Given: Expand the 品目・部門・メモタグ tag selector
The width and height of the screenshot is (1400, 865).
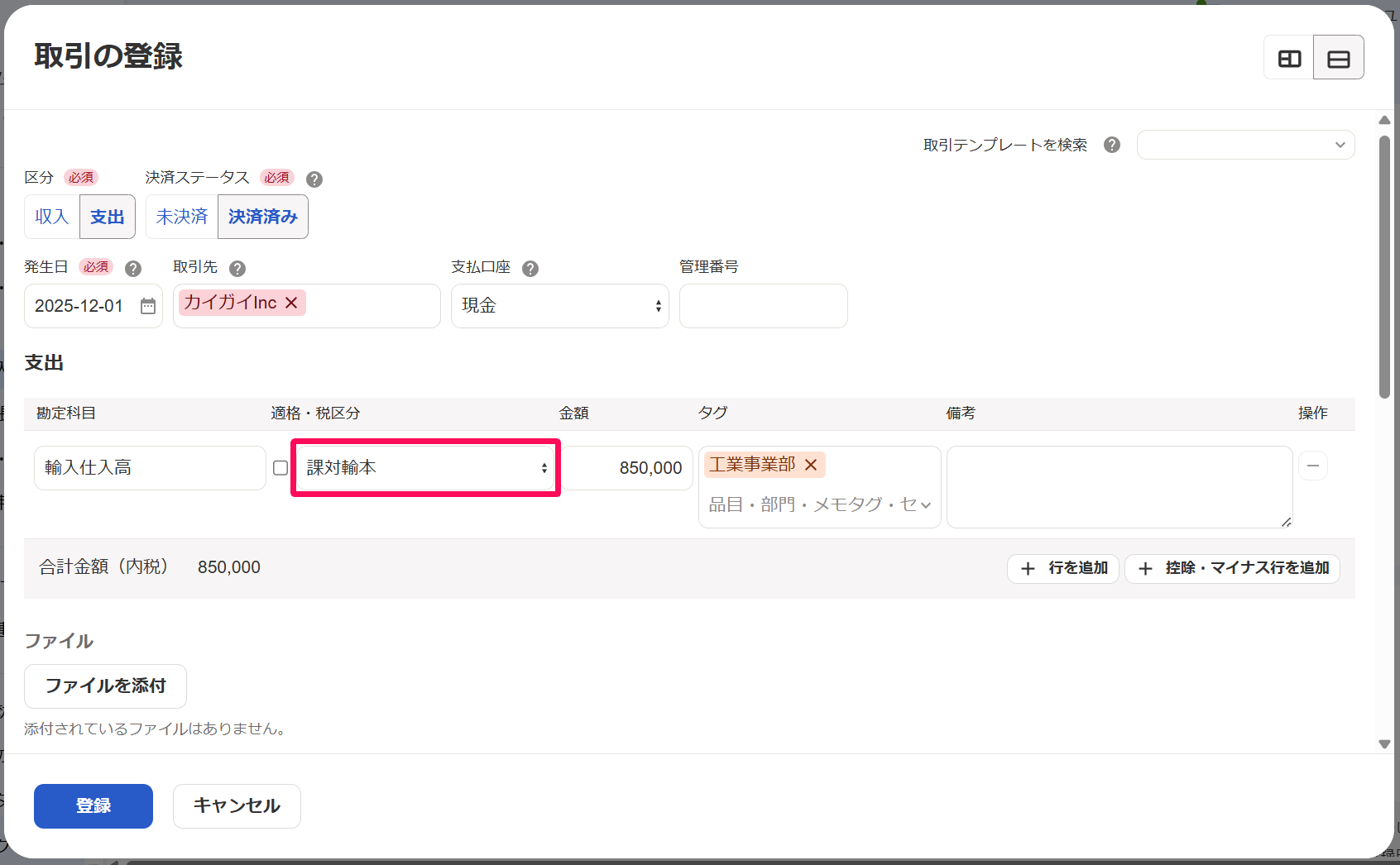Looking at the screenshot, I should (x=820, y=504).
